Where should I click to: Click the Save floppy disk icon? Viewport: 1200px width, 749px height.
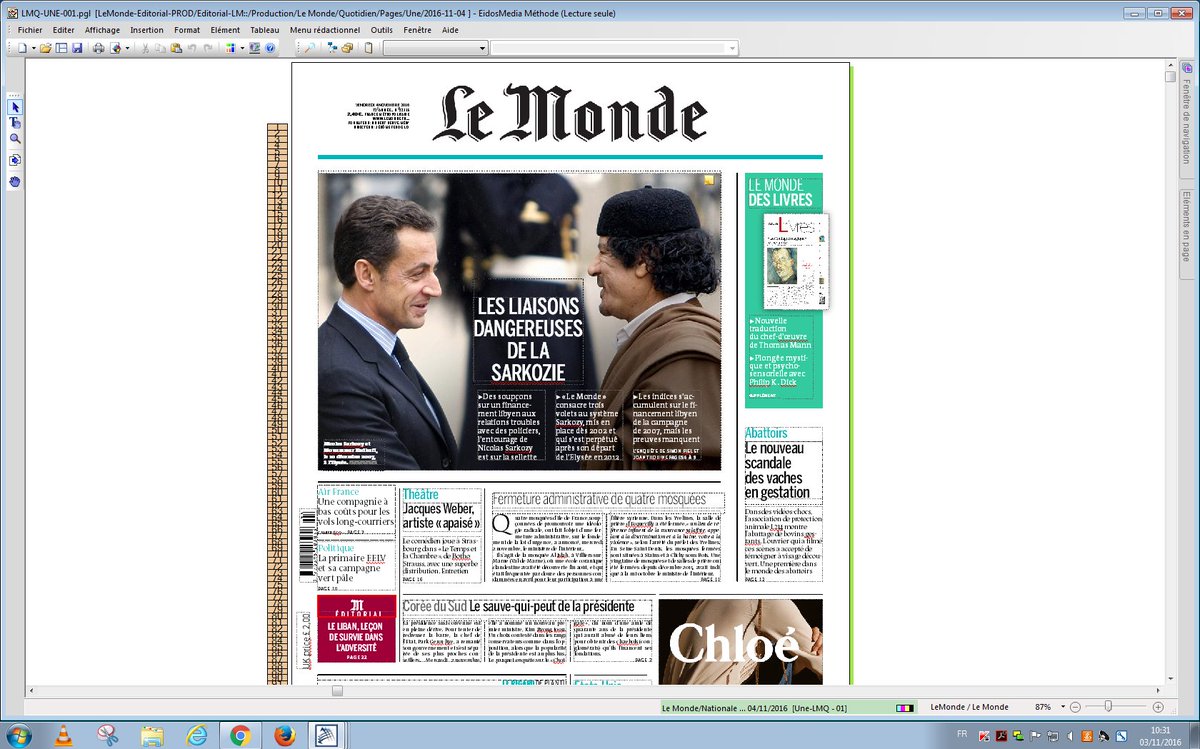tap(77, 48)
